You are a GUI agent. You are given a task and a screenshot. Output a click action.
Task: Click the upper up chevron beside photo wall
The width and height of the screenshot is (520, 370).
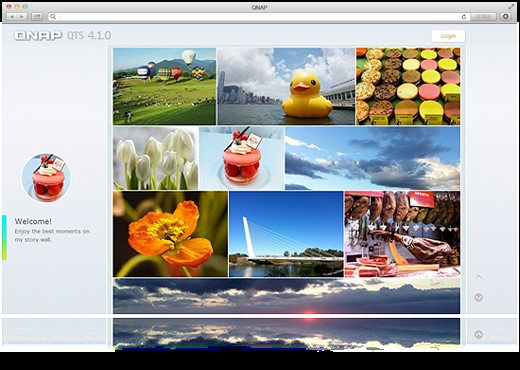click(479, 277)
